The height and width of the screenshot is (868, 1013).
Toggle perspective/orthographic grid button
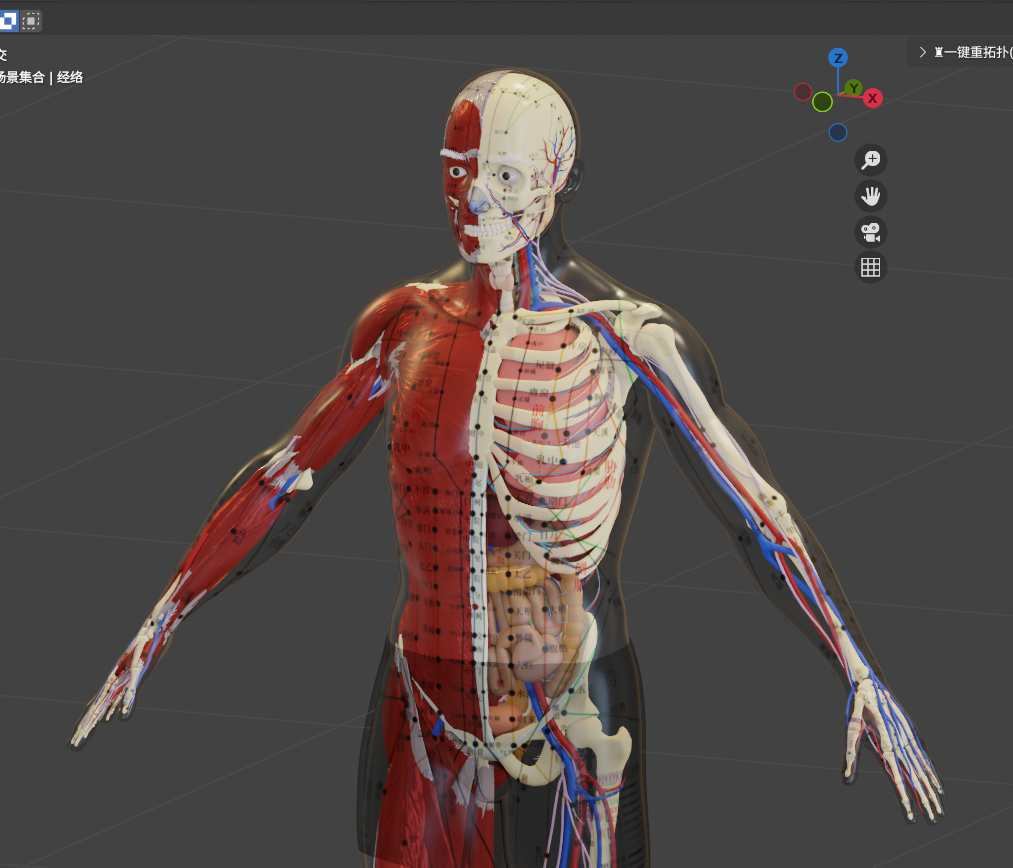(x=871, y=267)
